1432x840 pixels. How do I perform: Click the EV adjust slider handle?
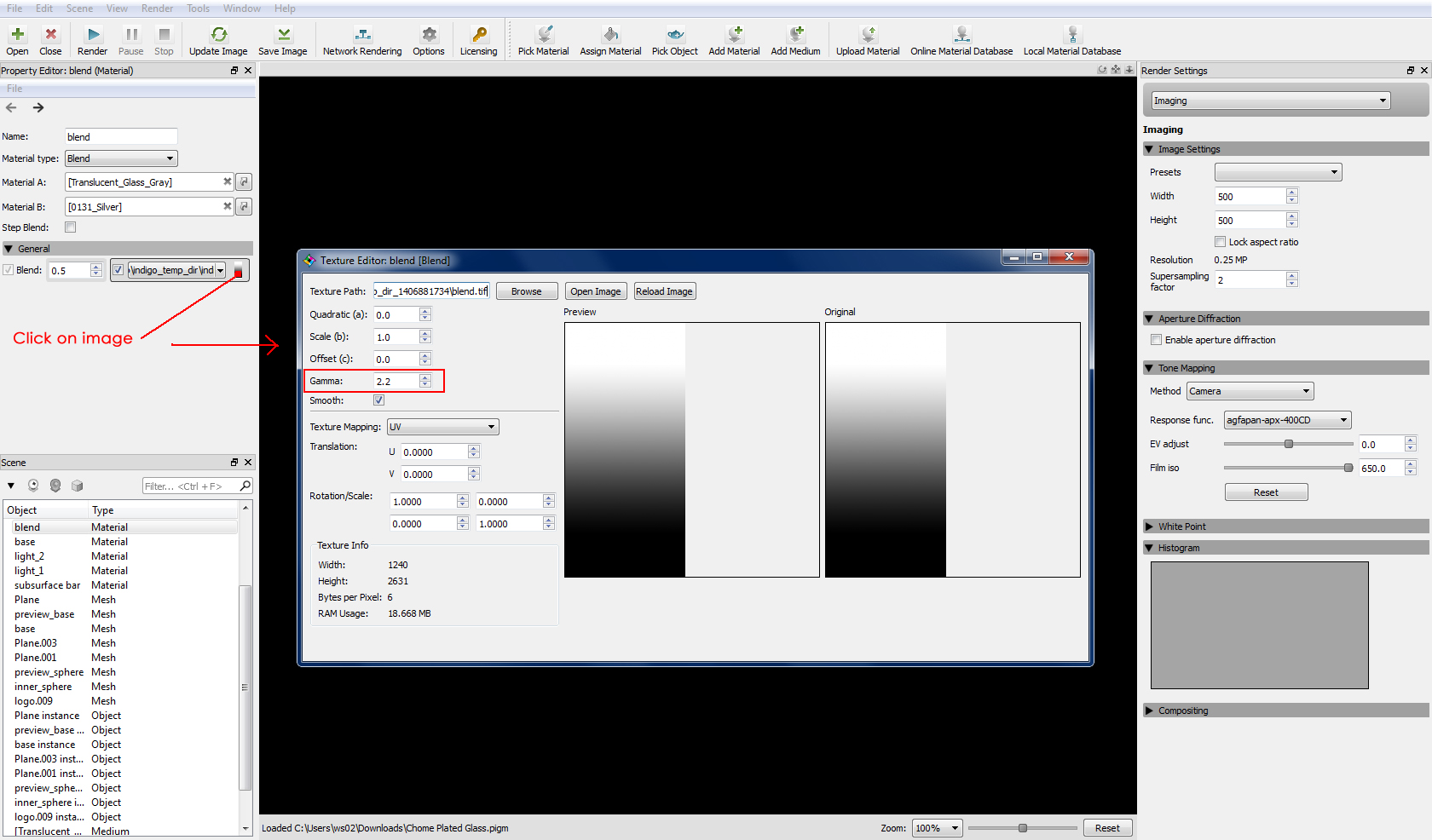[1288, 444]
